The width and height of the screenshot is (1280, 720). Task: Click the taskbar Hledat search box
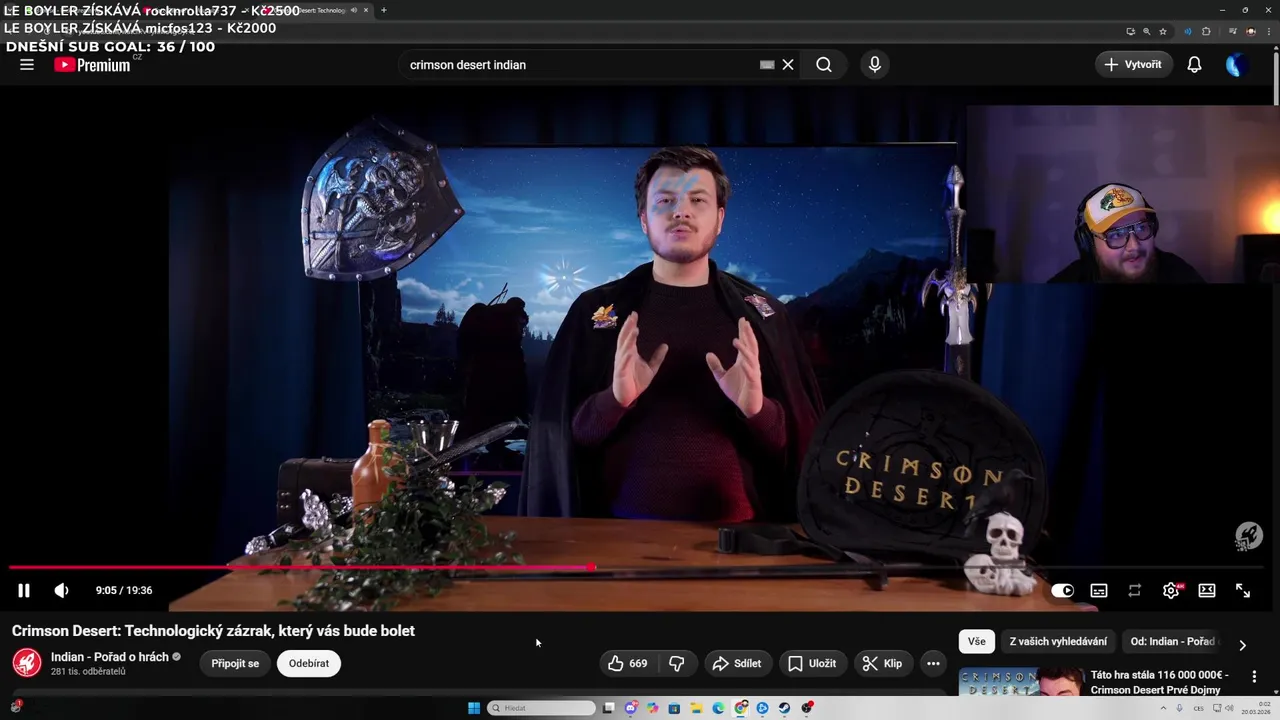click(x=541, y=708)
